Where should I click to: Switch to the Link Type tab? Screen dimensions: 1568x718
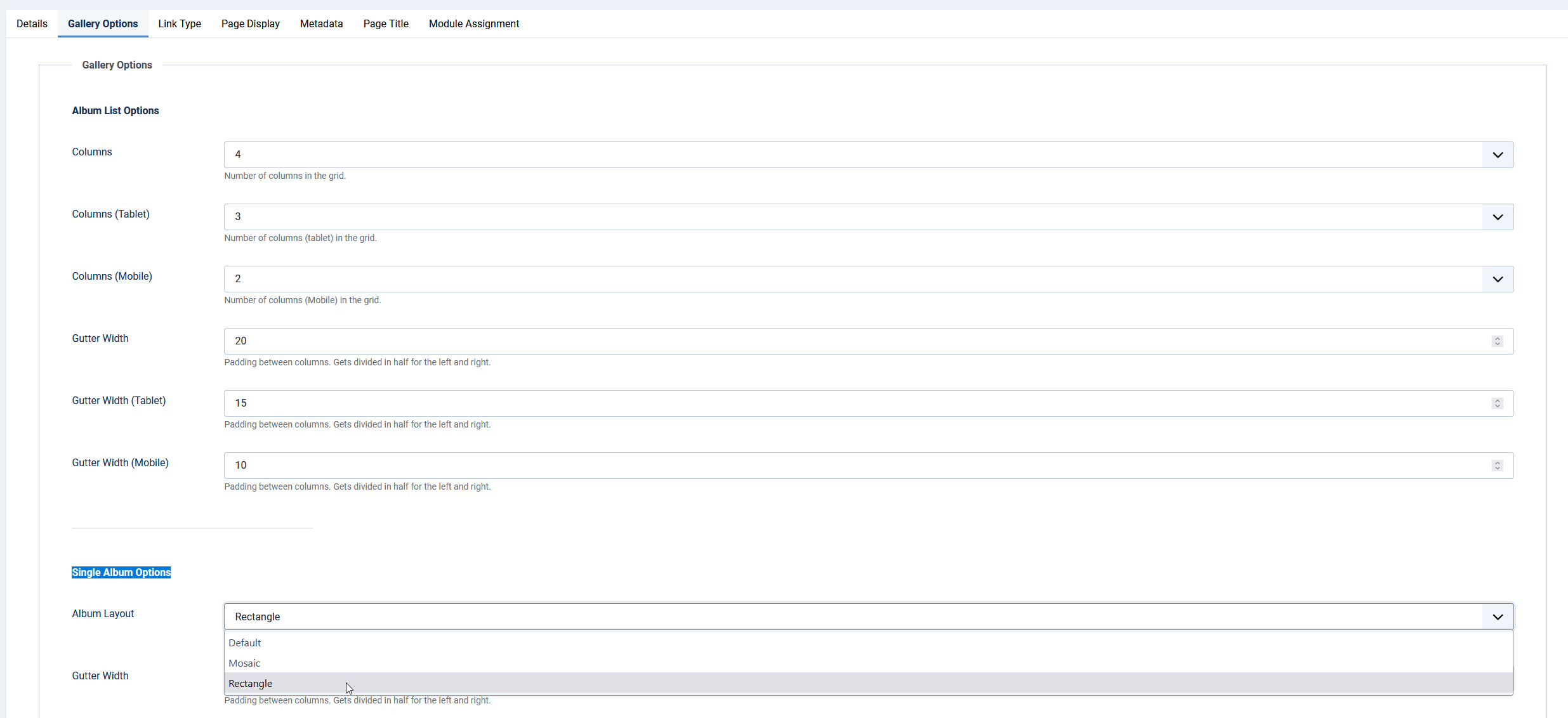tap(180, 23)
